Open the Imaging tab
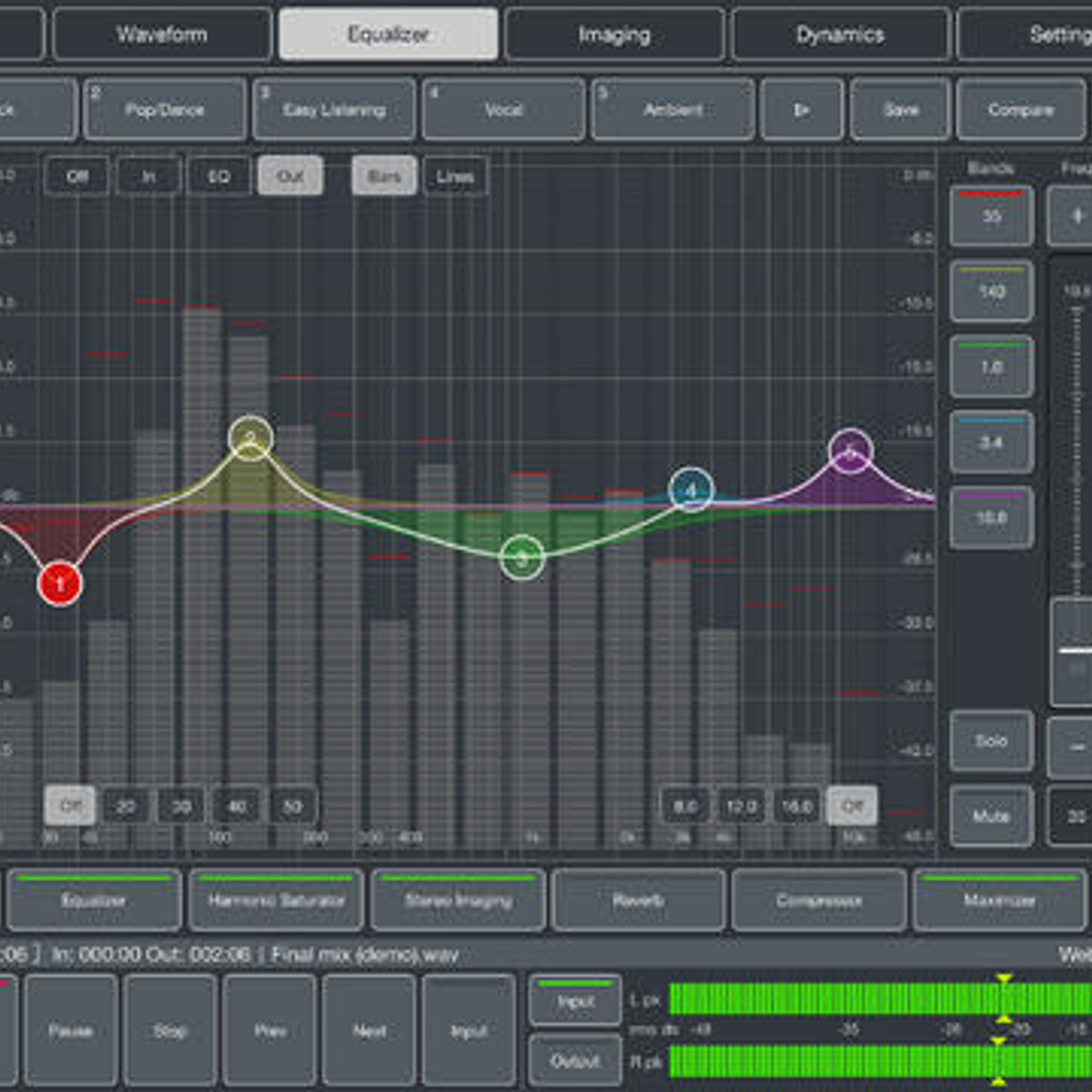The image size is (1092, 1092). pos(614,35)
